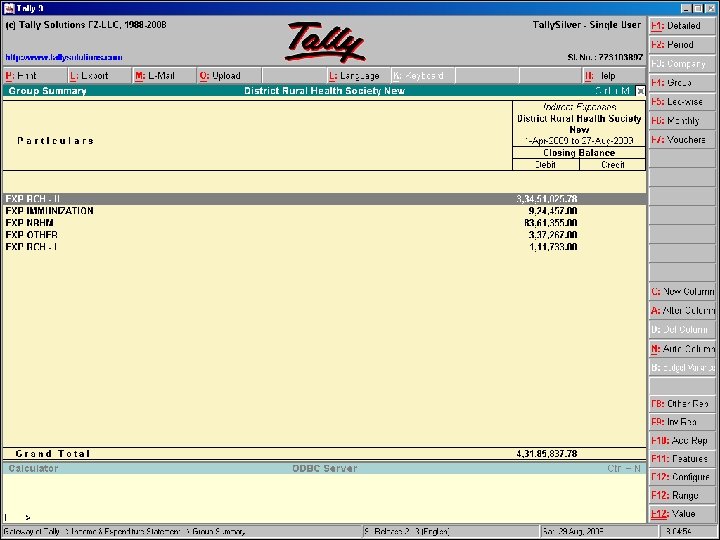
Task: Select EXP NRHM ledger row
Action: click(324, 223)
